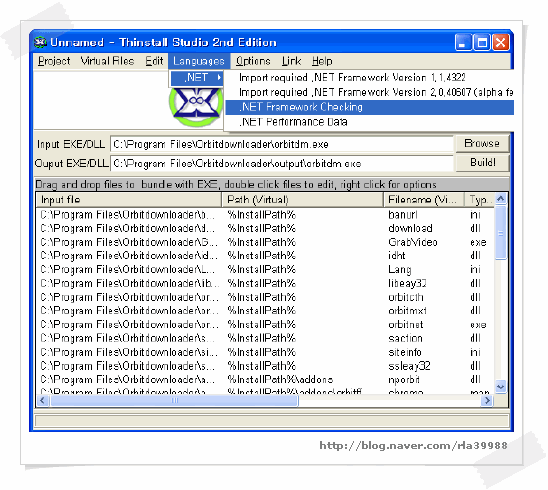
Task: Click the Input EXE/DLL path field
Action: coord(281,144)
